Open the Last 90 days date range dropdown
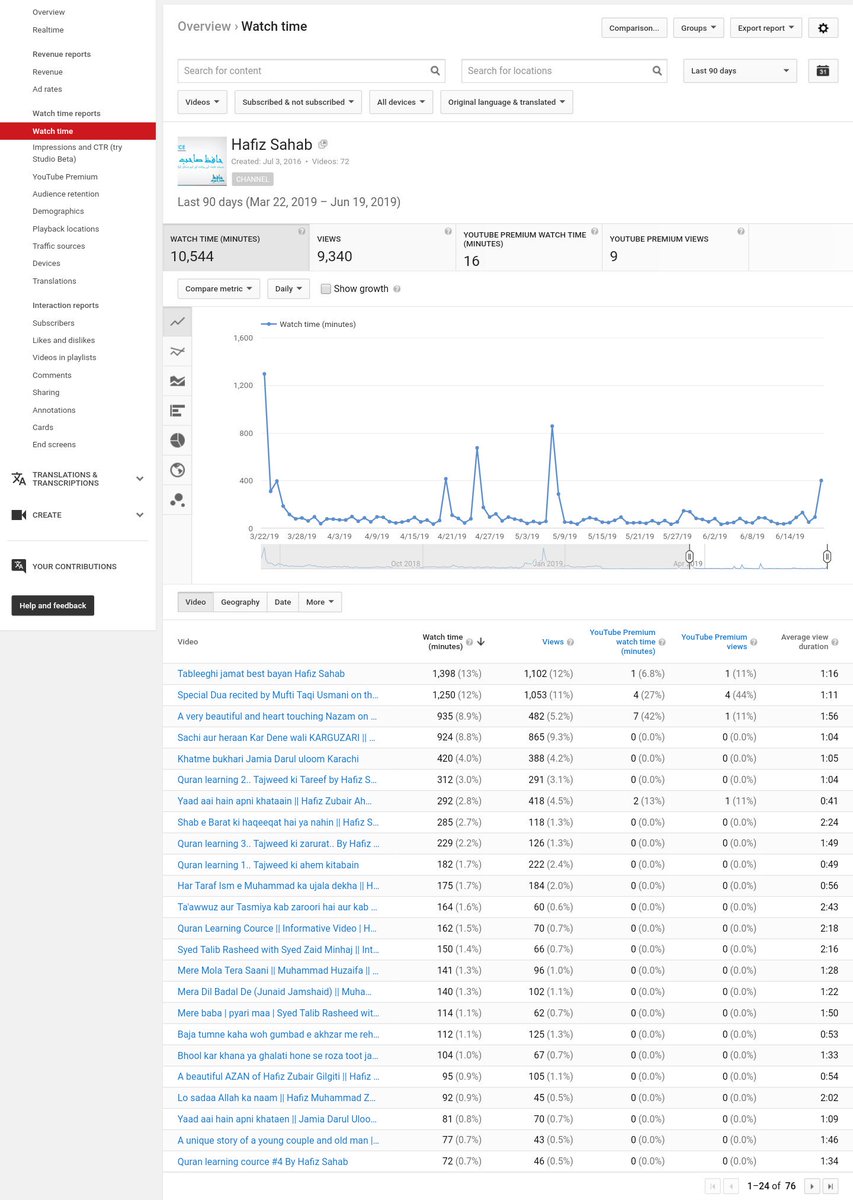Viewport: 853px width, 1200px height. point(740,71)
